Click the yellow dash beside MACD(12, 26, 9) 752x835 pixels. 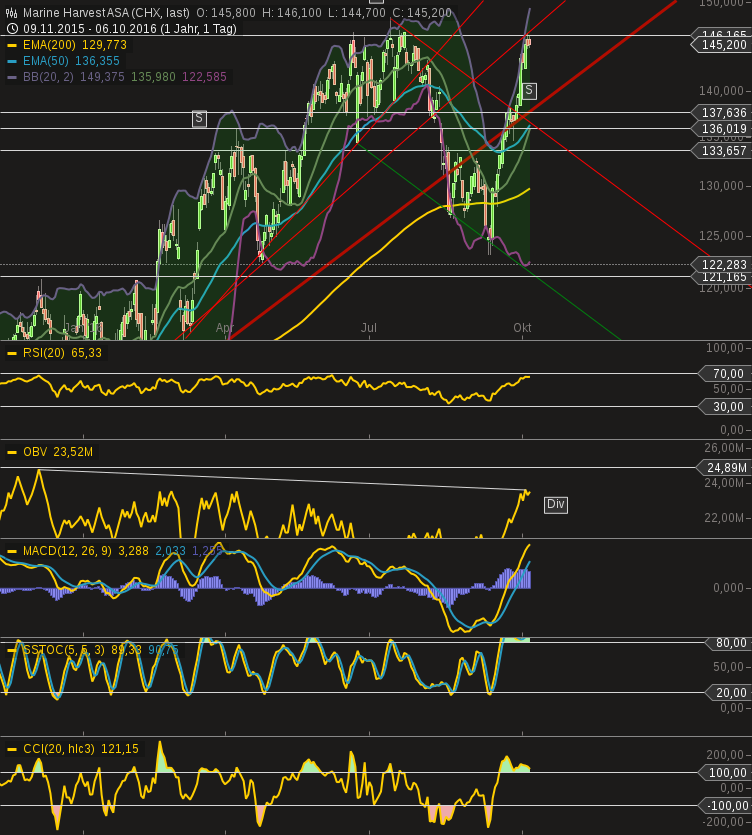point(12,551)
